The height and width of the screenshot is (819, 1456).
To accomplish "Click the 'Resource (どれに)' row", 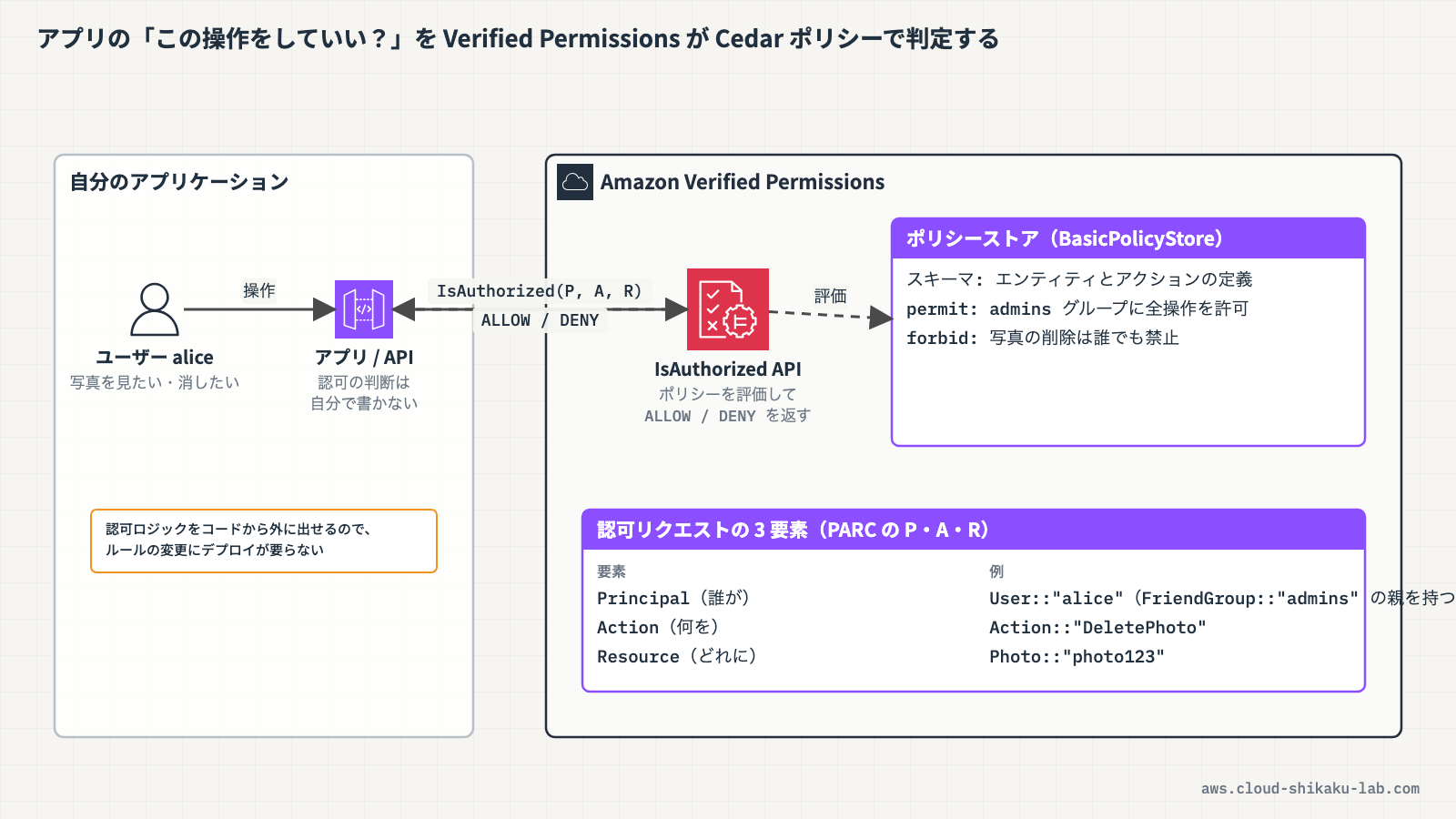I will [677, 656].
